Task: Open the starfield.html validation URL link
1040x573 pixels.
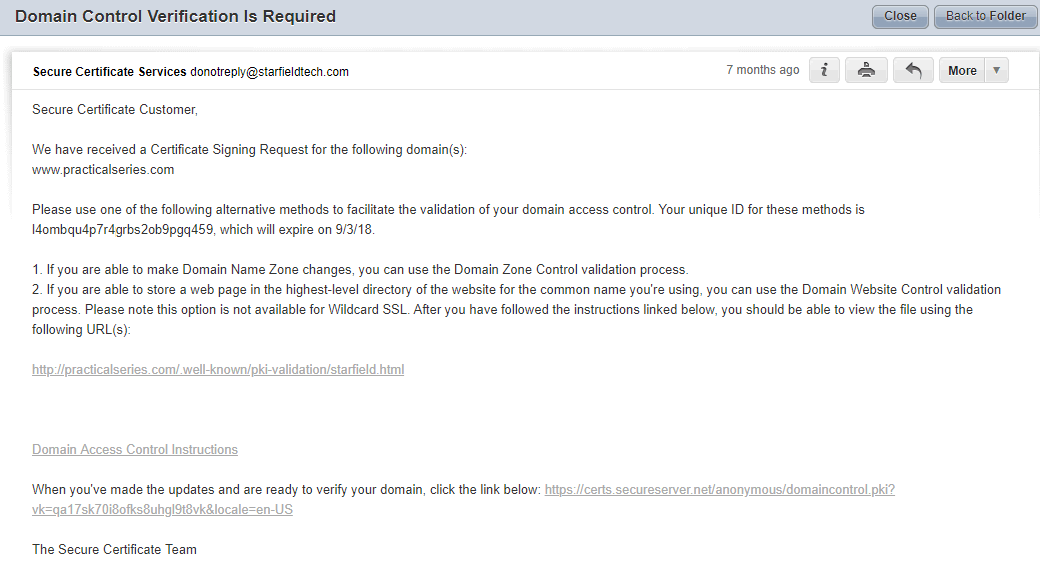Action: (218, 369)
